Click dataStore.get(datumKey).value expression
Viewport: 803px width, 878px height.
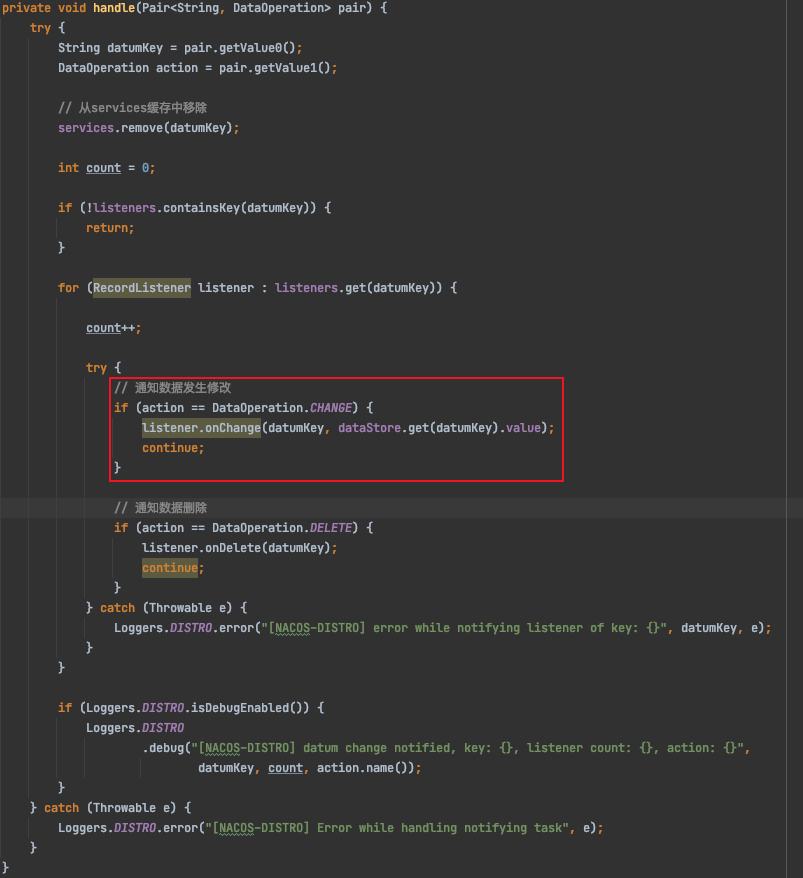[x=440, y=428]
